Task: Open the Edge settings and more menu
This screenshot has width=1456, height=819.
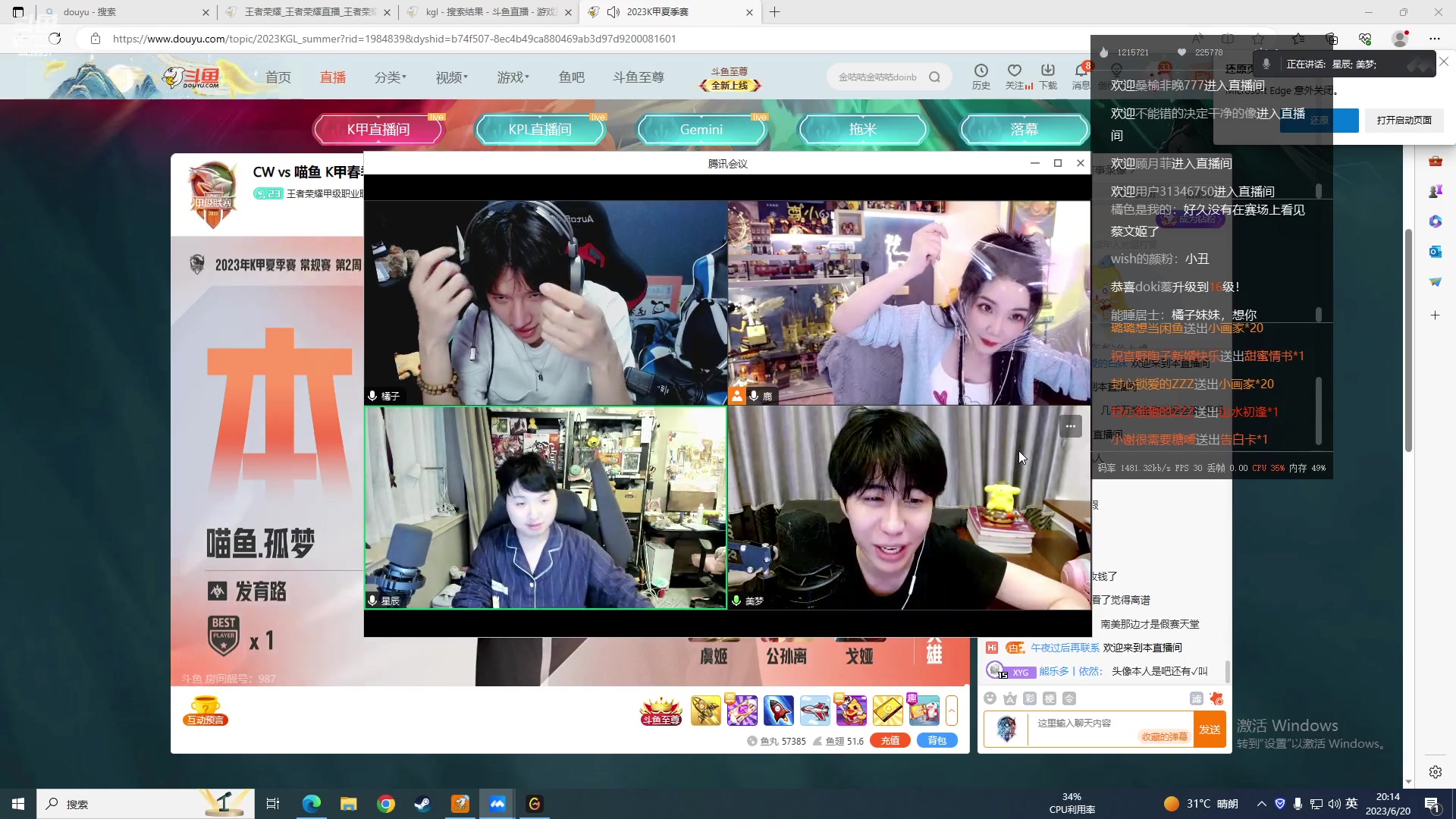Action: coord(1435,39)
